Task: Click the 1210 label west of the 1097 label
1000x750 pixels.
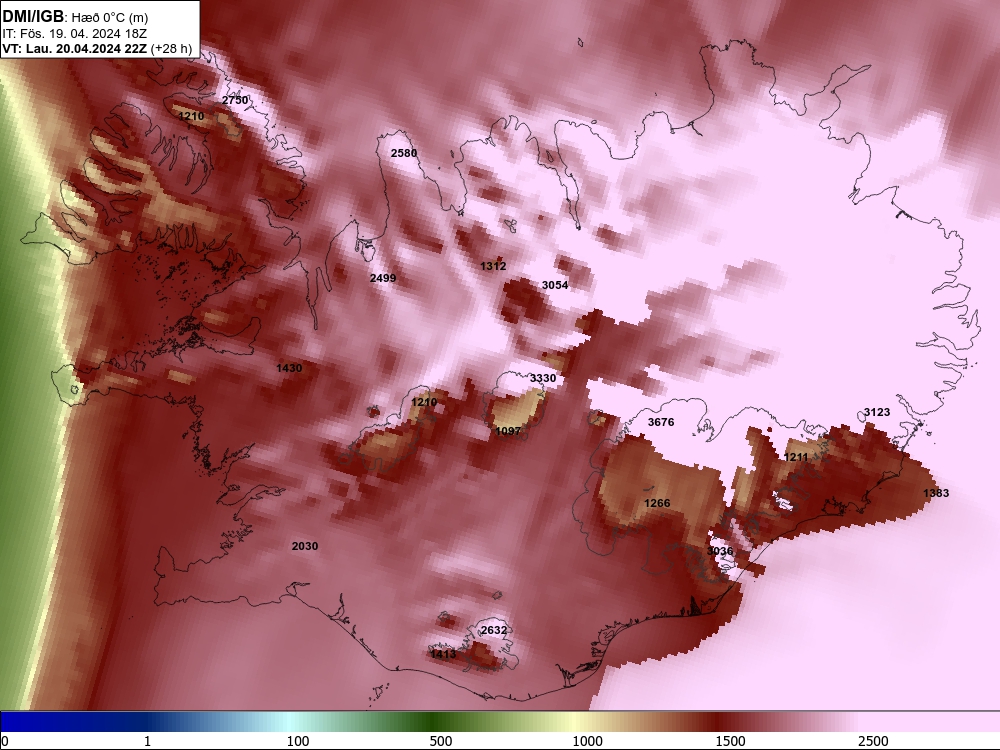Action: (x=424, y=402)
